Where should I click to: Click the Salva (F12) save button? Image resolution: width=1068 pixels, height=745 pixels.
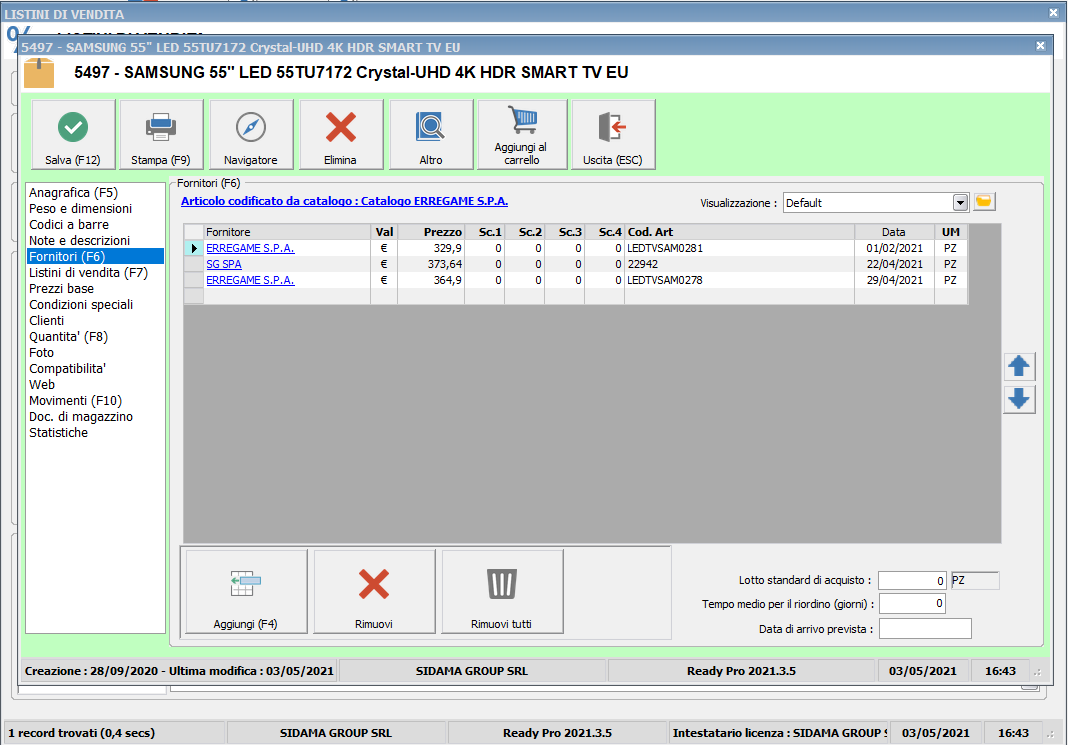point(73,134)
